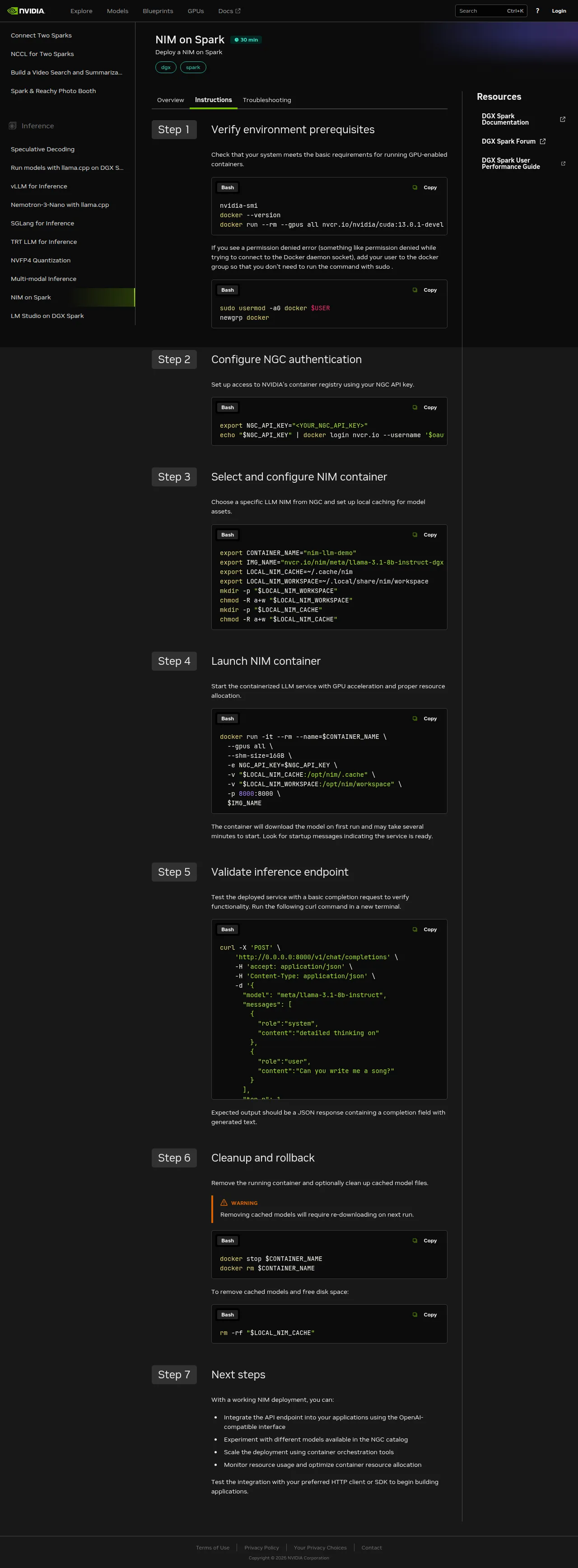
Task: Open SGLang for Inference
Action: pos(42,224)
